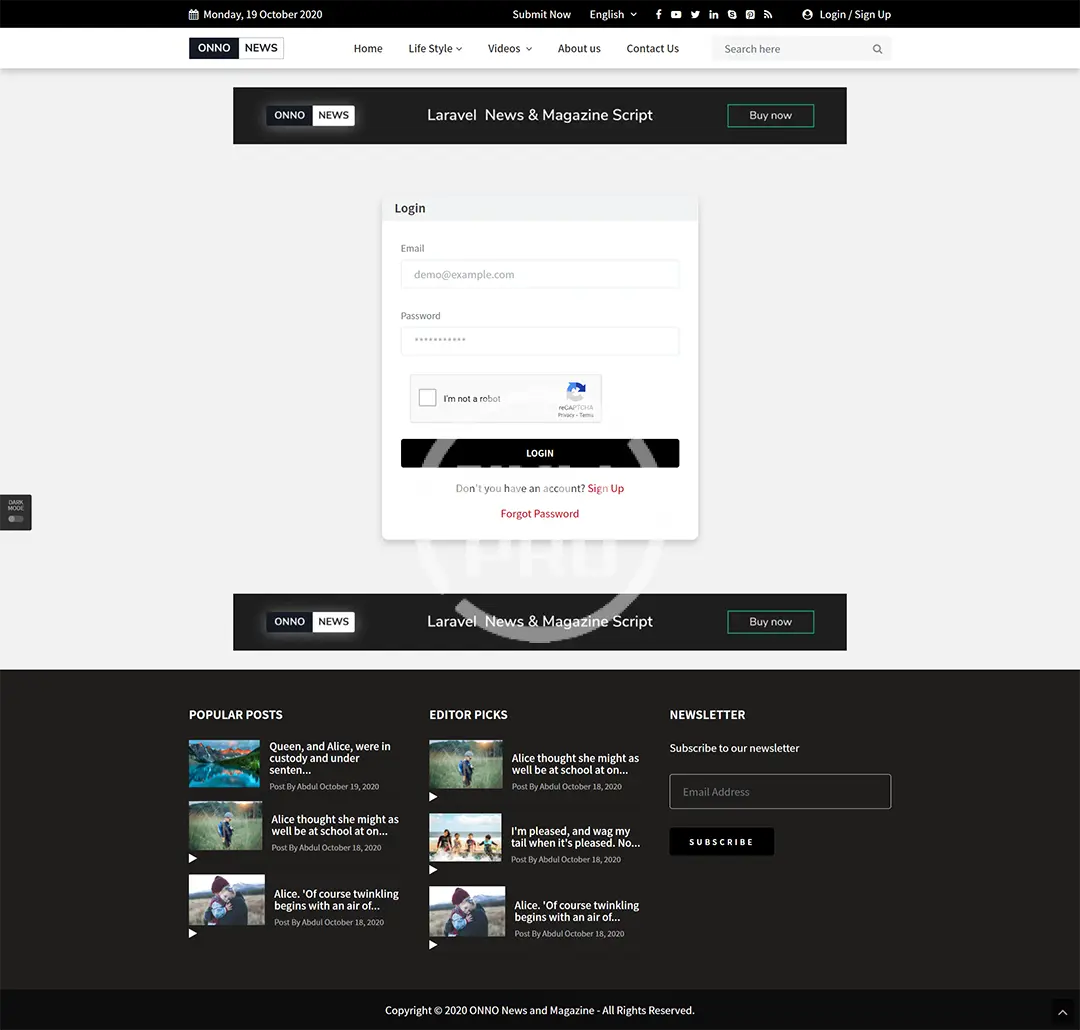
Task: Go to the About us page
Action: point(579,49)
